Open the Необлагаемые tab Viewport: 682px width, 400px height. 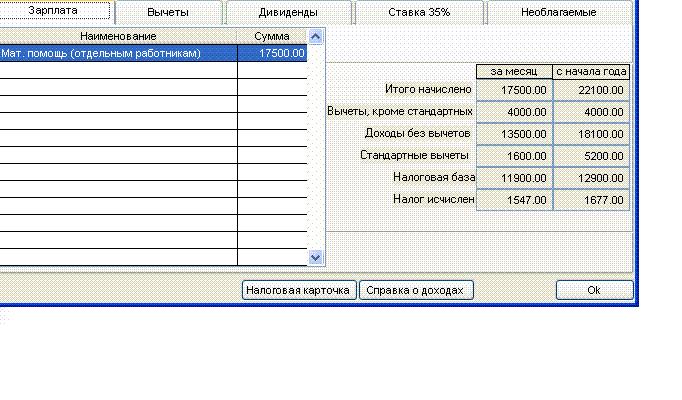559,13
